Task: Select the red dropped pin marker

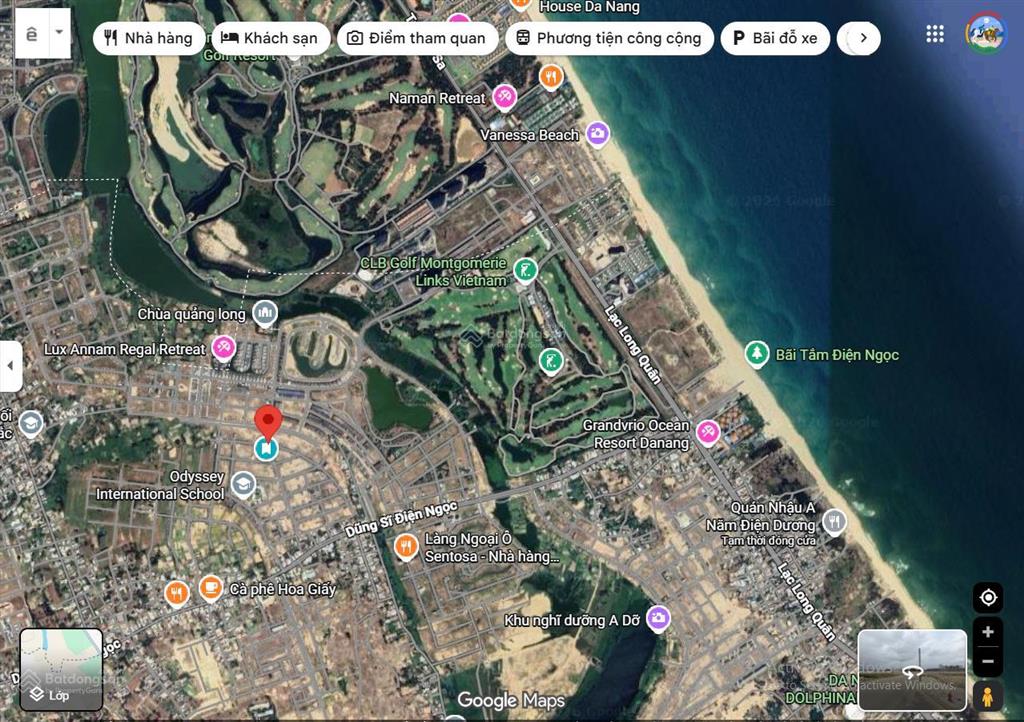Action: point(268,421)
